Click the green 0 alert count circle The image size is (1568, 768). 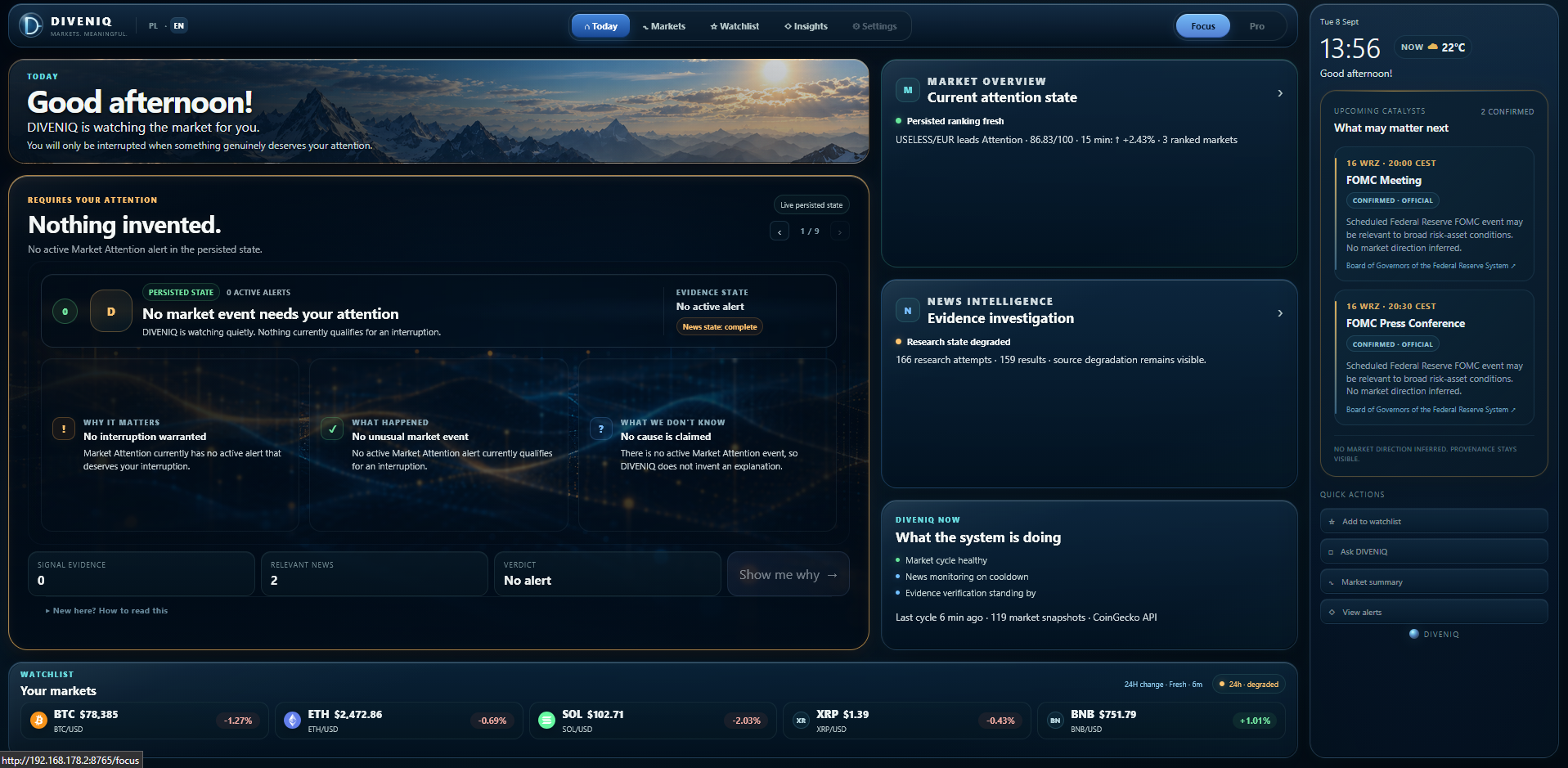65,312
